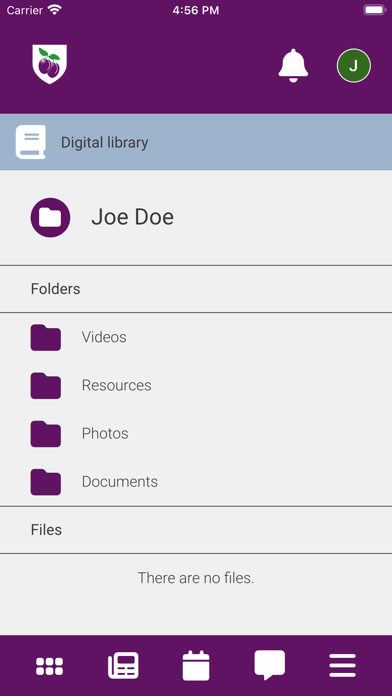The width and height of the screenshot is (392, 696).
Task: Open the hamburger menu icon
Action: [342, 665]
